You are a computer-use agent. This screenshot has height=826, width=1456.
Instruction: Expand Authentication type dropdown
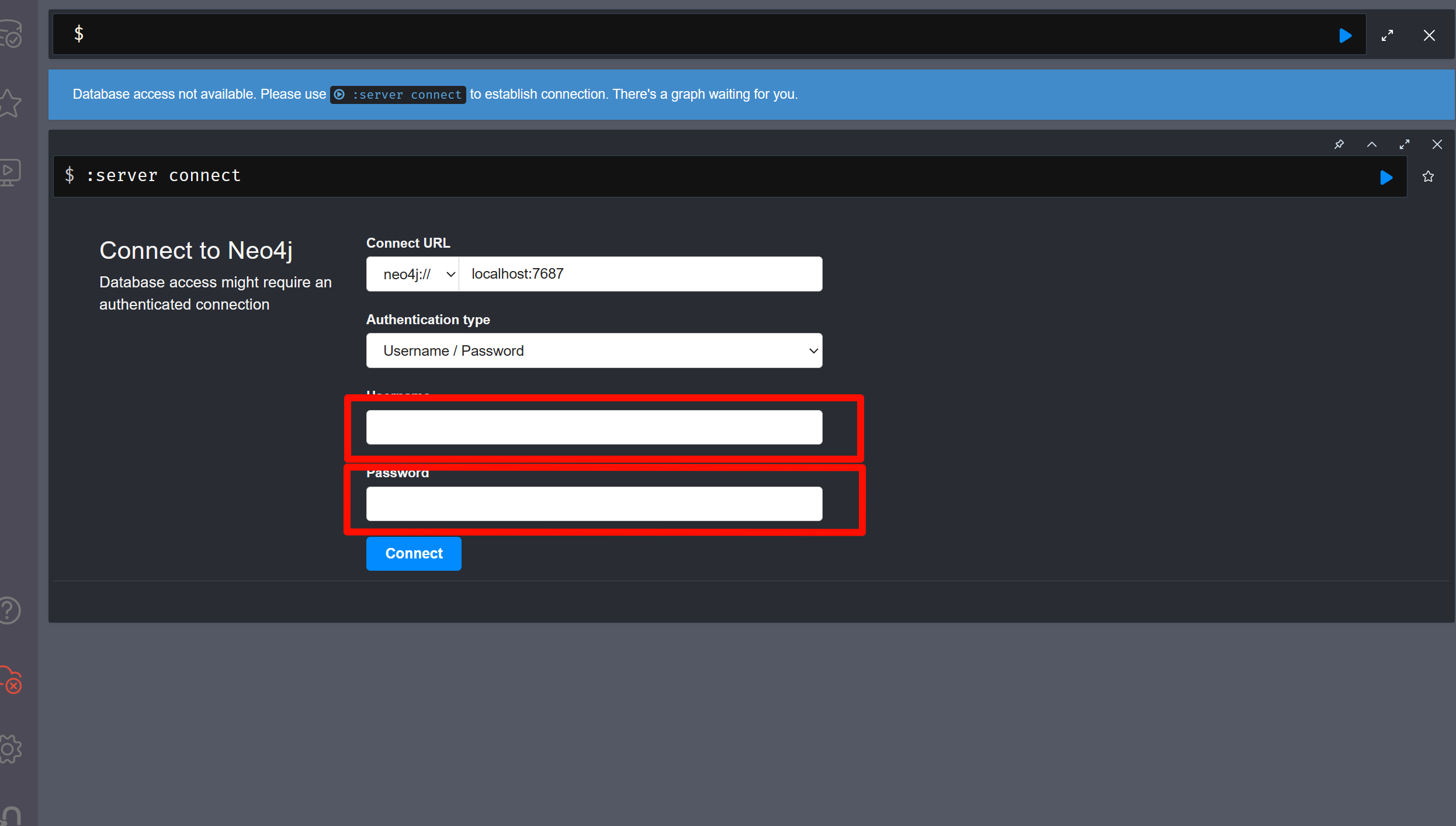click(x=594, y=350)
